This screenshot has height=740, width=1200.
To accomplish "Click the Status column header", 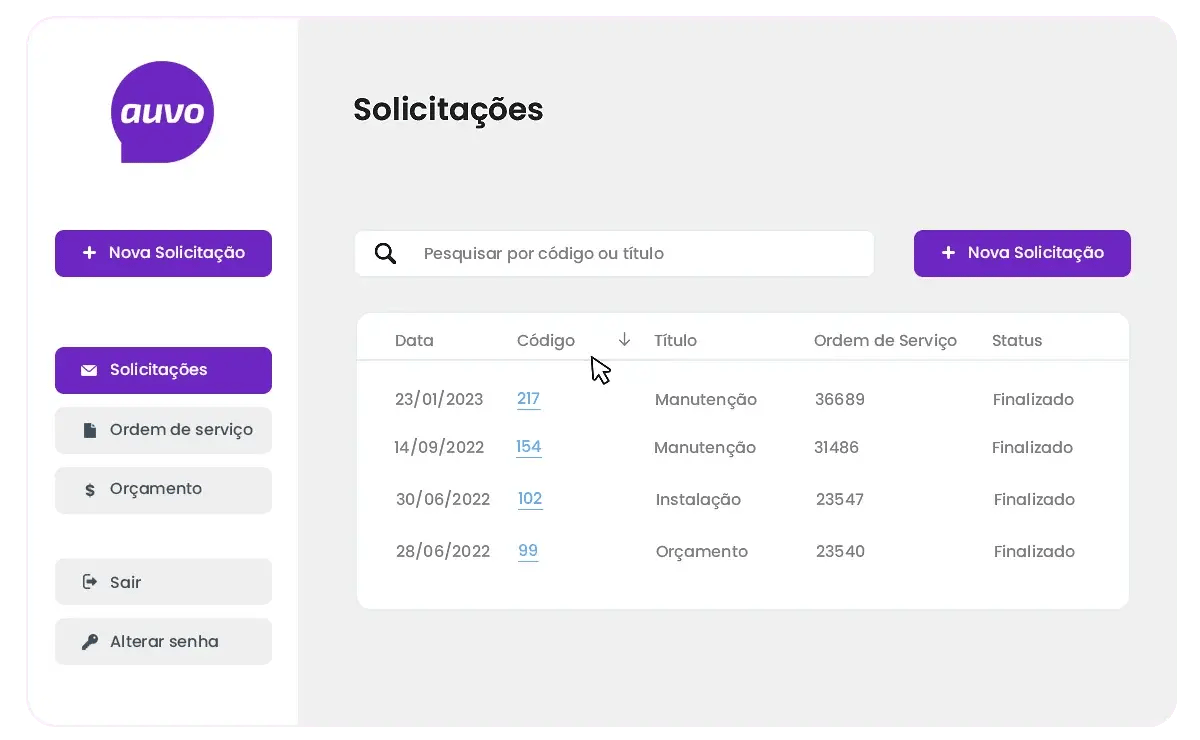I will click(1017, 340).
